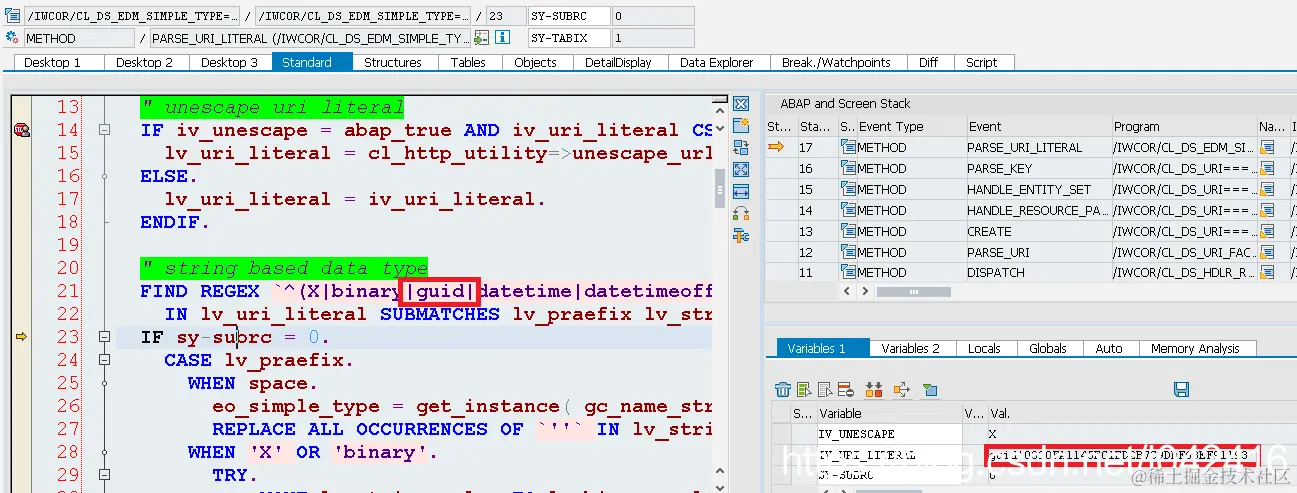Screen dimensions: 1297x493
Task: Click the replace tool icon in the side strip
Action: [741, 148]
